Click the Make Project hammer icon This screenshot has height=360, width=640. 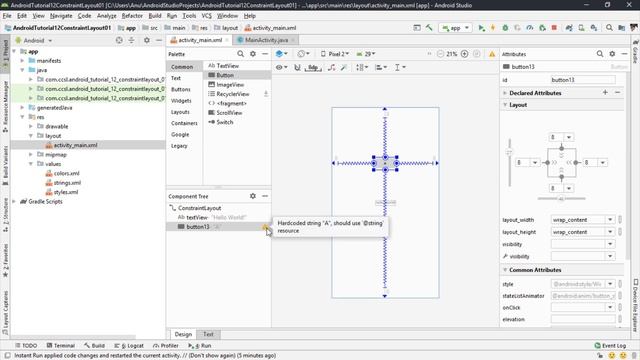pyautogui.click(x=429, y=28)
